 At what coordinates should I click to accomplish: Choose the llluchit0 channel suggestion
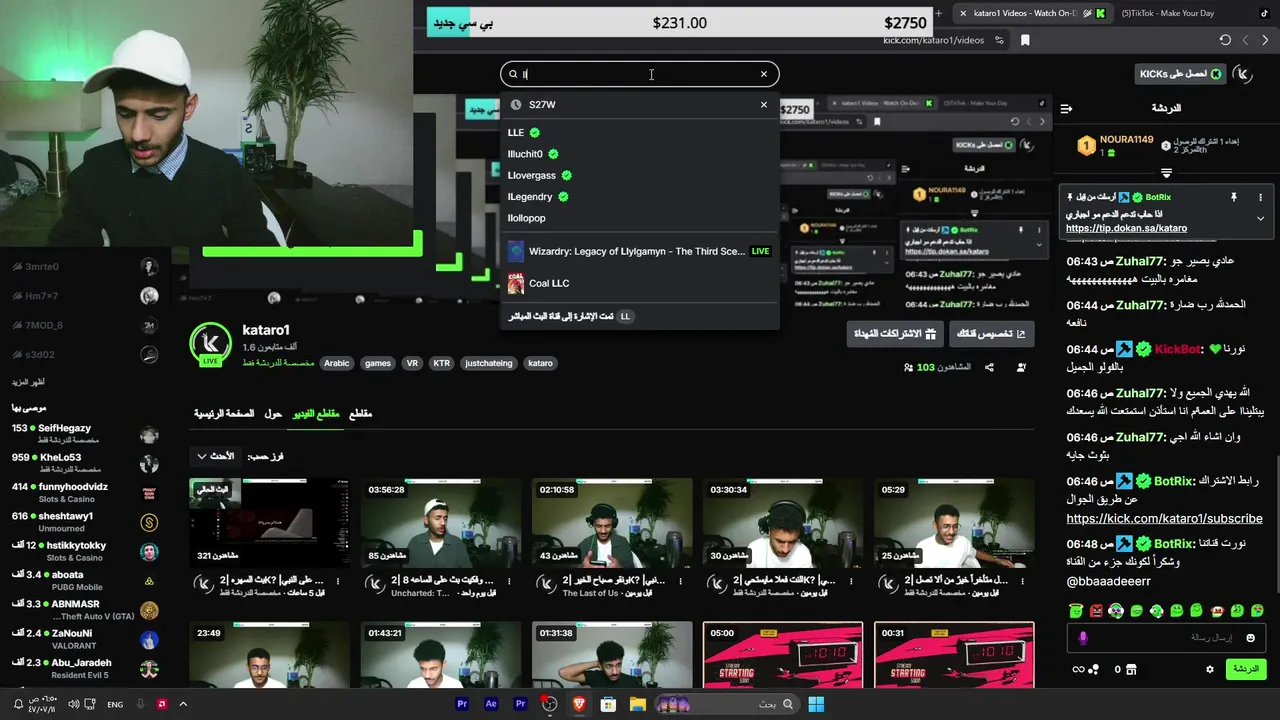(640, 154)
